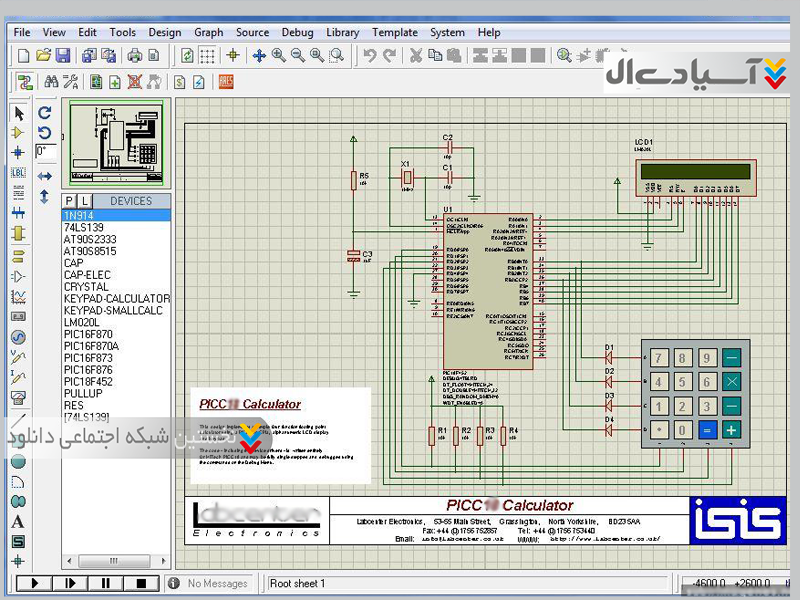Open the Debug menu

pyautogui.click(x=297, y=32)
